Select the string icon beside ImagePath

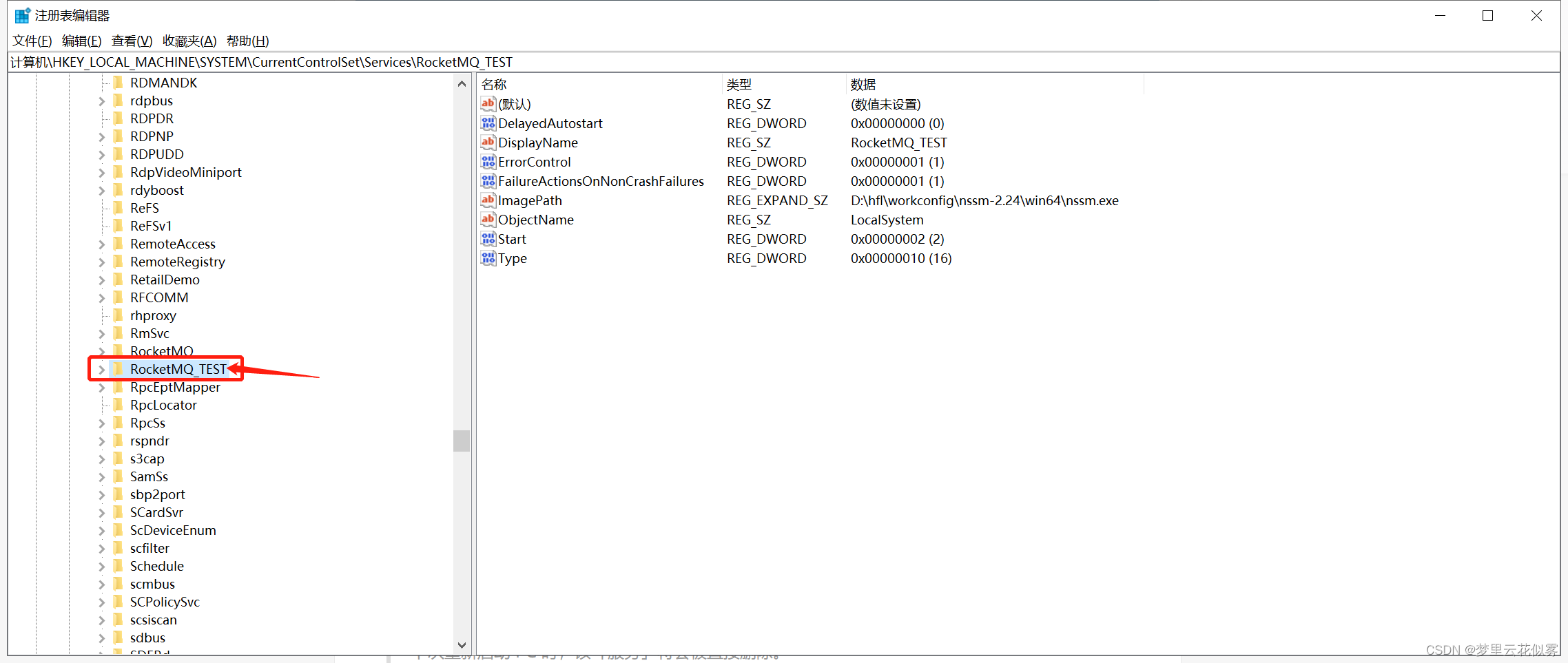click(x=488, y=200)
